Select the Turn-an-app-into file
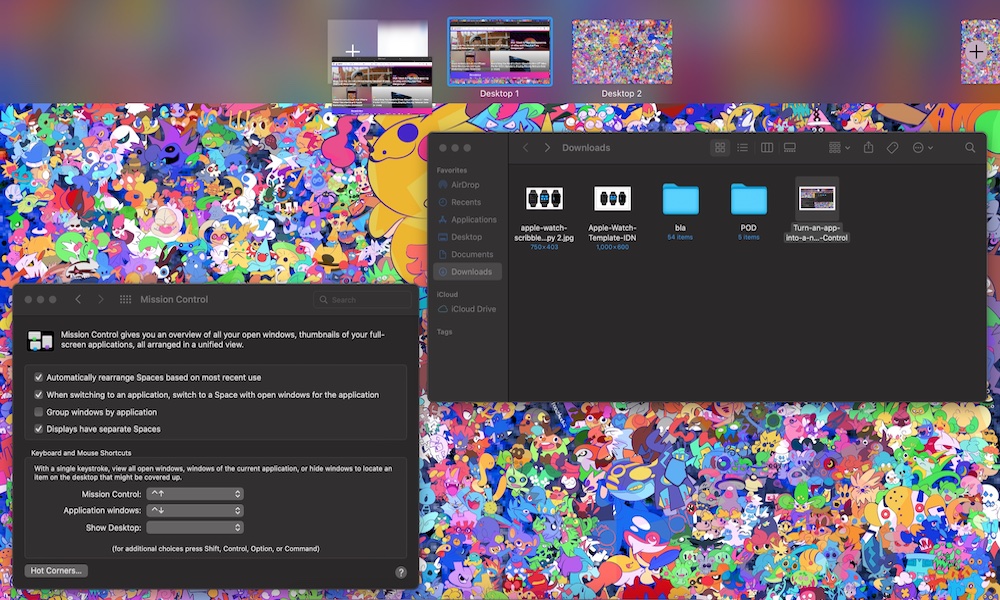Image resolution: width=1000 pixels, height=600 pixels. click(817, 210)
